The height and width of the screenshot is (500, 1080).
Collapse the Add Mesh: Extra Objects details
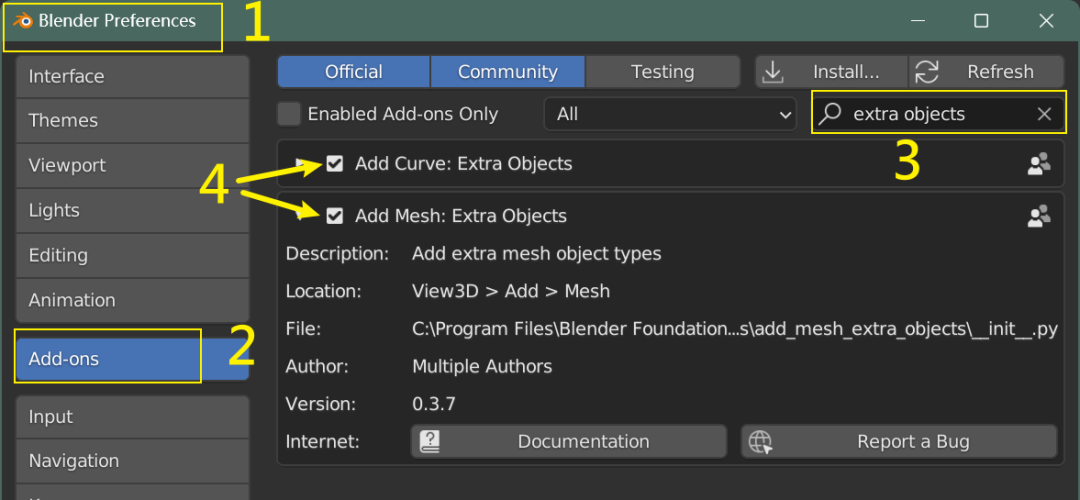[300, 216]
